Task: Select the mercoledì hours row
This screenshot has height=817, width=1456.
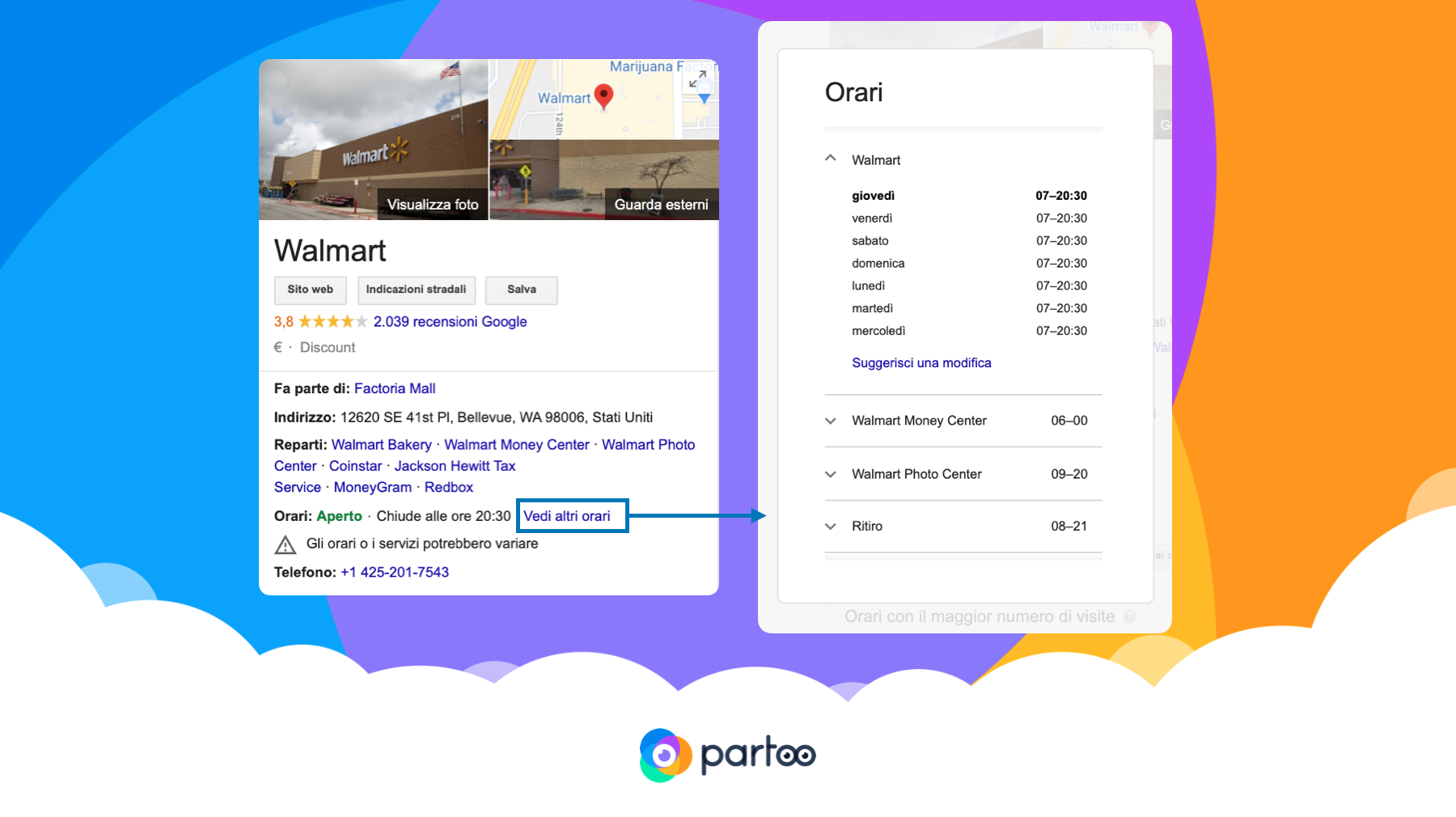Action: point(969,331)
